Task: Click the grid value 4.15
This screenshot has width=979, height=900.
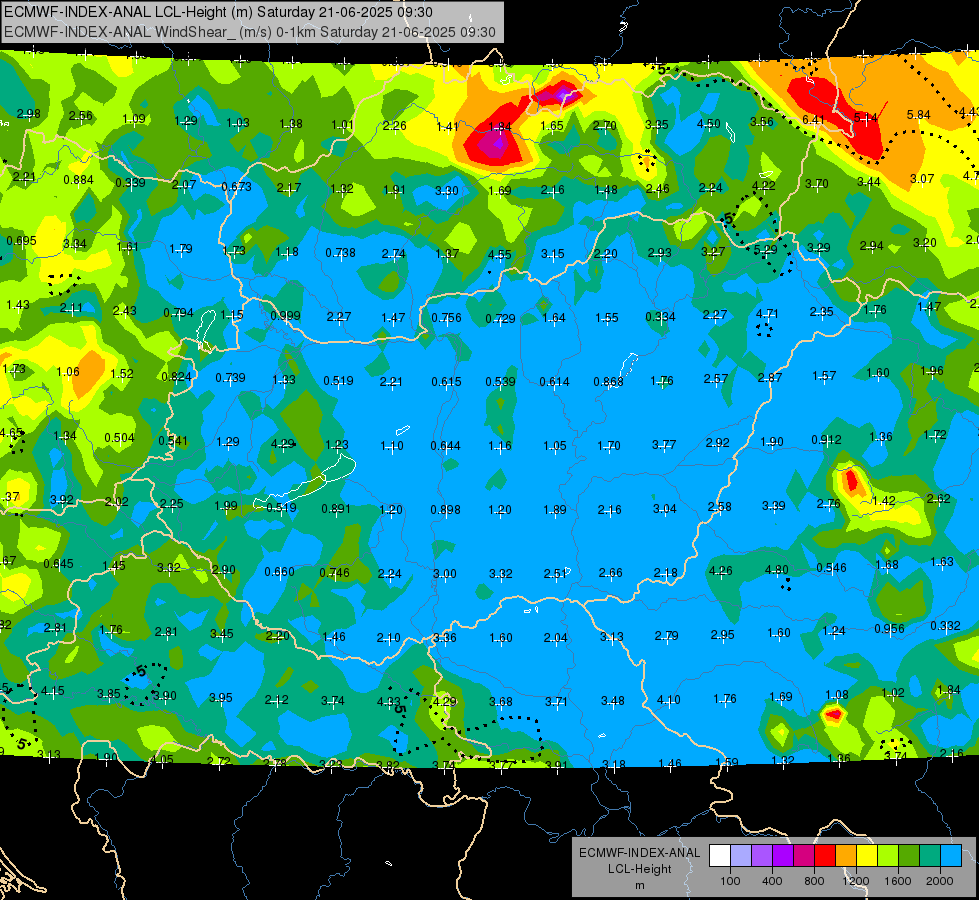Action: [52, 691]
